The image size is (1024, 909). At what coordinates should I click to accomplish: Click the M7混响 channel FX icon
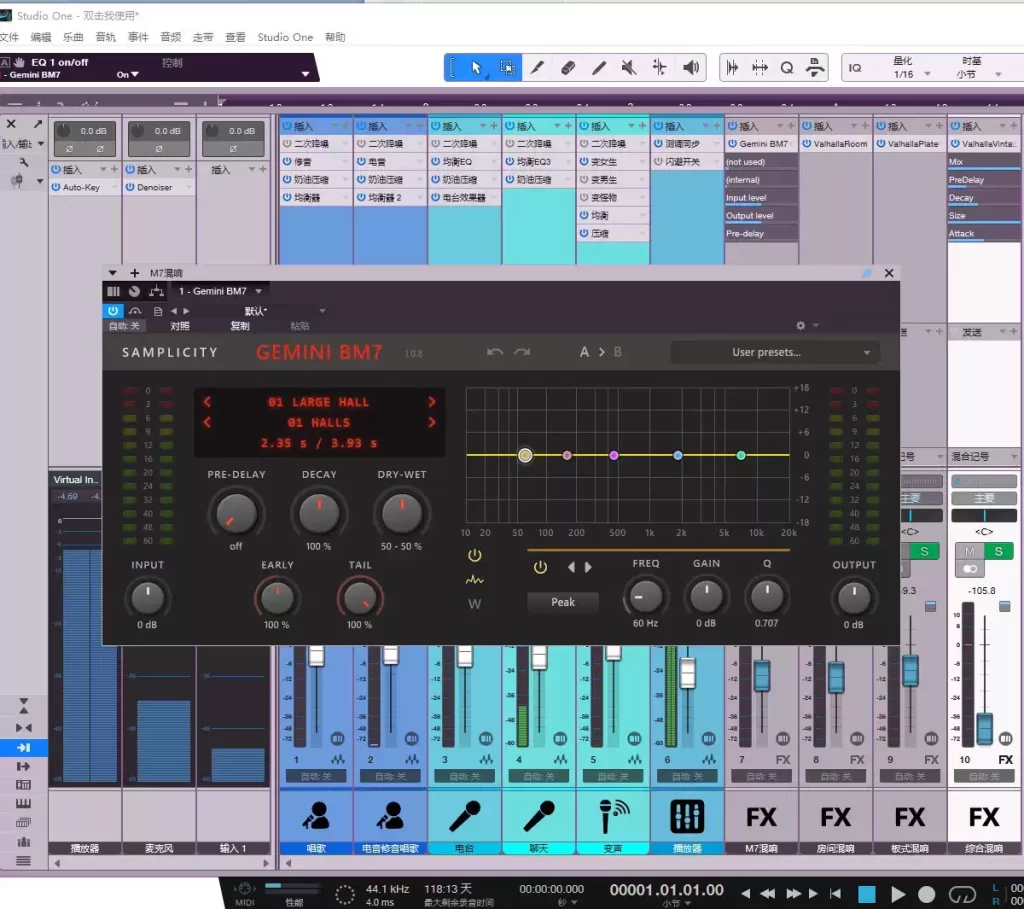click(761, 817)
